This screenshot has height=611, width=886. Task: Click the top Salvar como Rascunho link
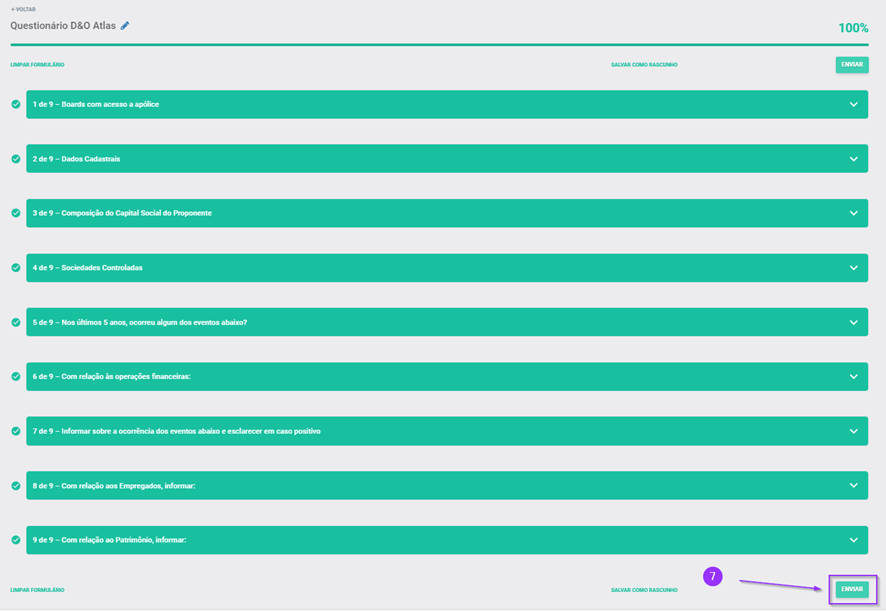644,65
